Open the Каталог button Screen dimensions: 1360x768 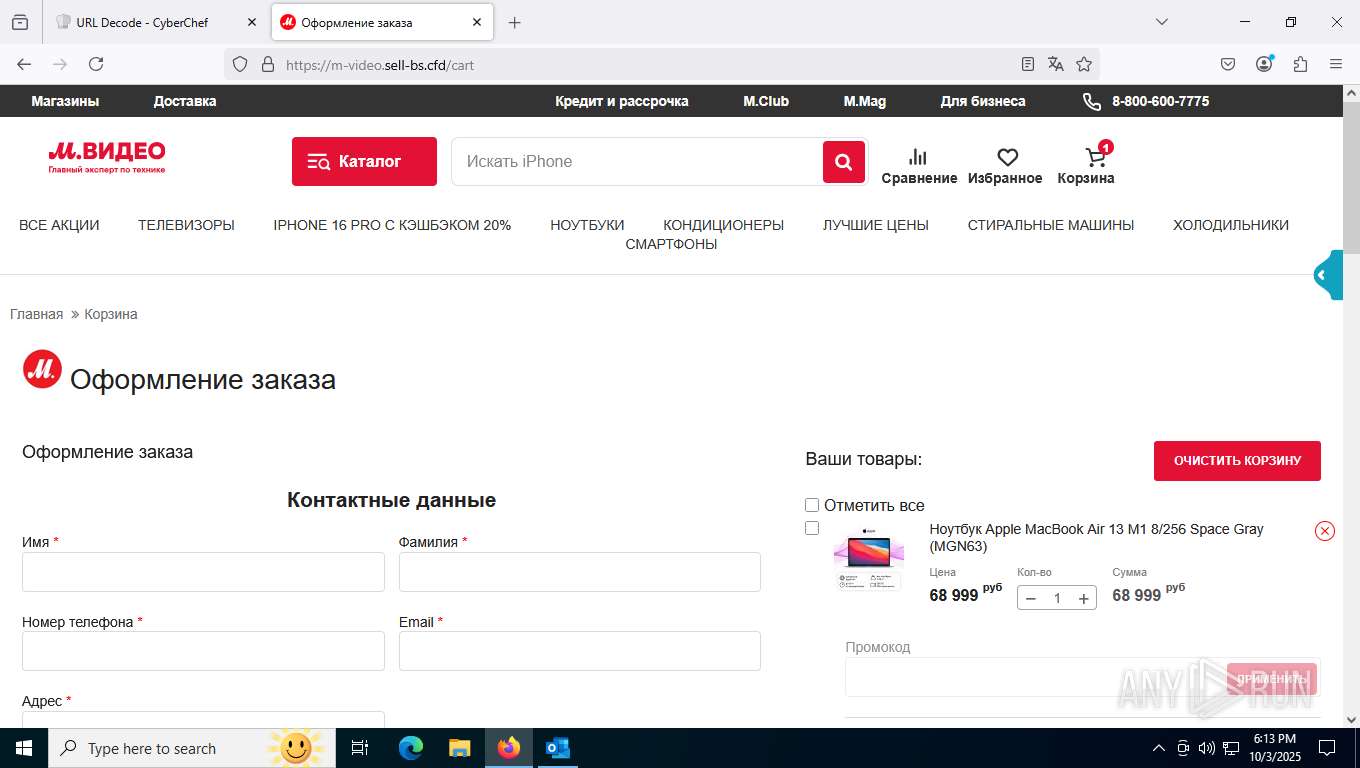click(x=364, y=161)
